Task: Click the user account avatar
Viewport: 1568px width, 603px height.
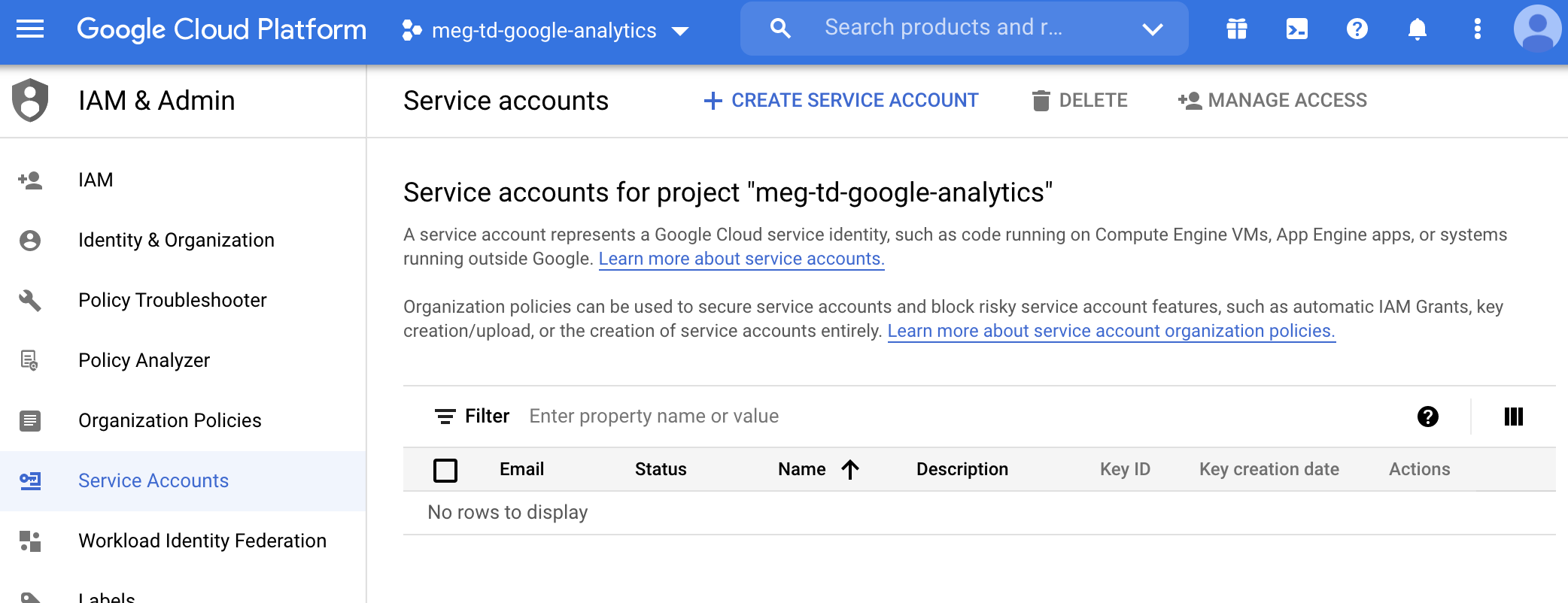Action: (x=1537, y=29)
